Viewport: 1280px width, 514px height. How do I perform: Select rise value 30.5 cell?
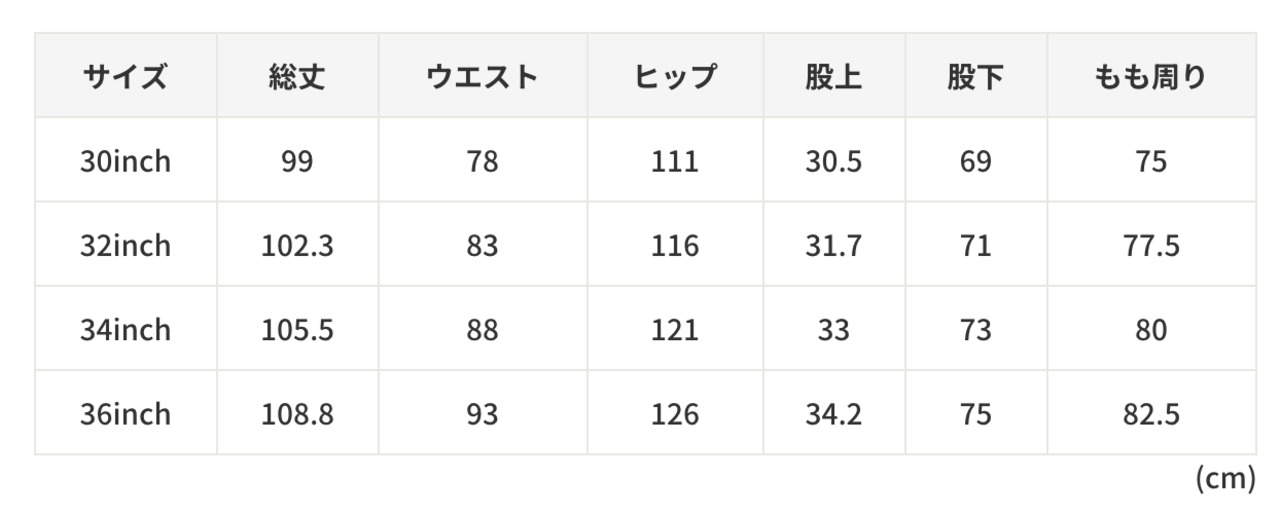click(834, 161)
